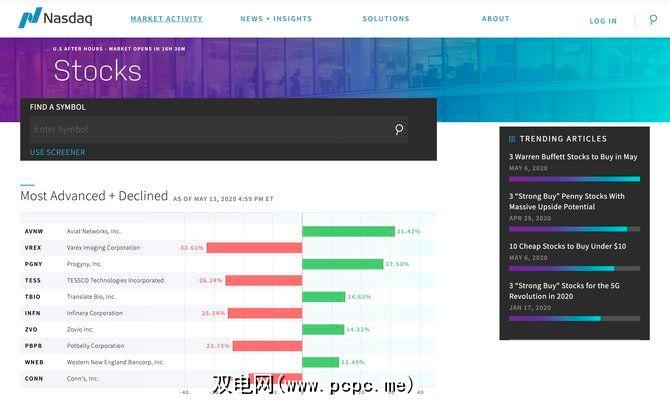The width and height of the screenshot is (670, 408).
Task: Click progress bar under Warren Buffett article
Action: [x=574, y=179]
